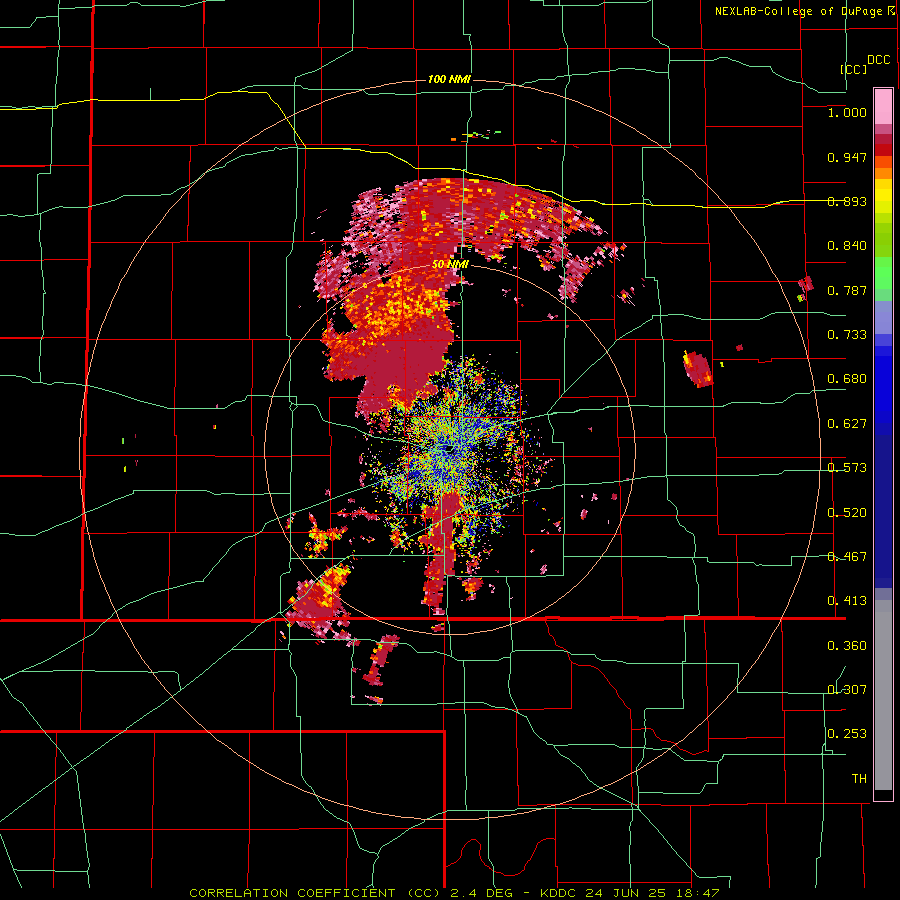The width and height of the screenshot is (900, 900).
Task: Select the 0.733 color scale value
Action: 847,335
